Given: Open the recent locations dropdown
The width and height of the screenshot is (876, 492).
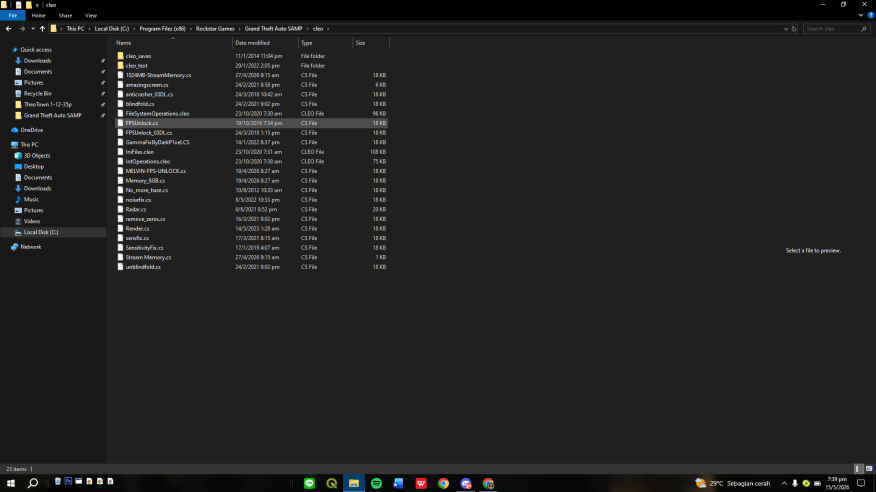Looking at the screenshot, I should pos(32,28).
